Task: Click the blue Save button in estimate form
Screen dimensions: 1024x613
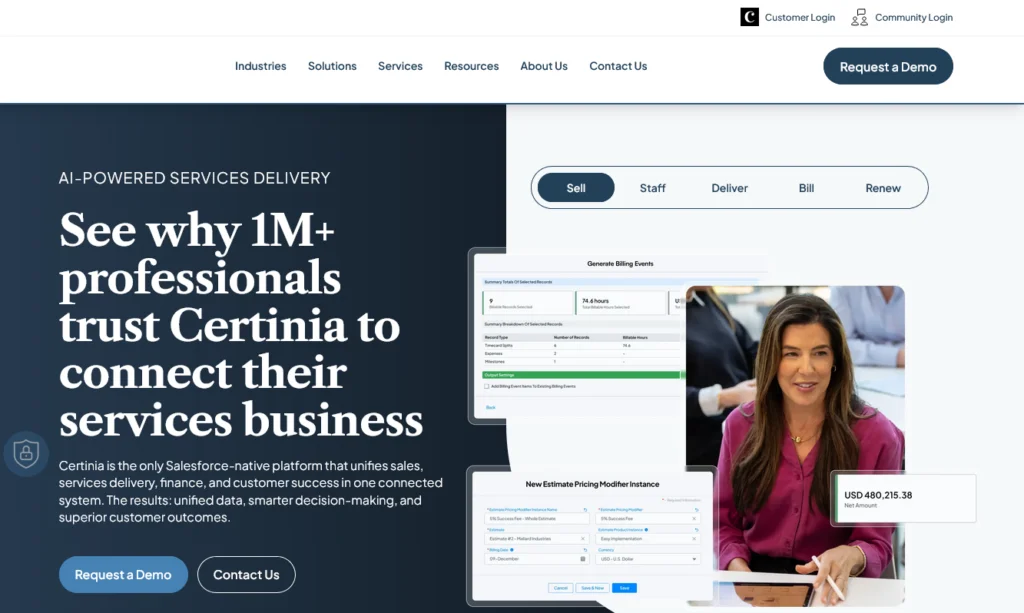Action: click(624, 588)
